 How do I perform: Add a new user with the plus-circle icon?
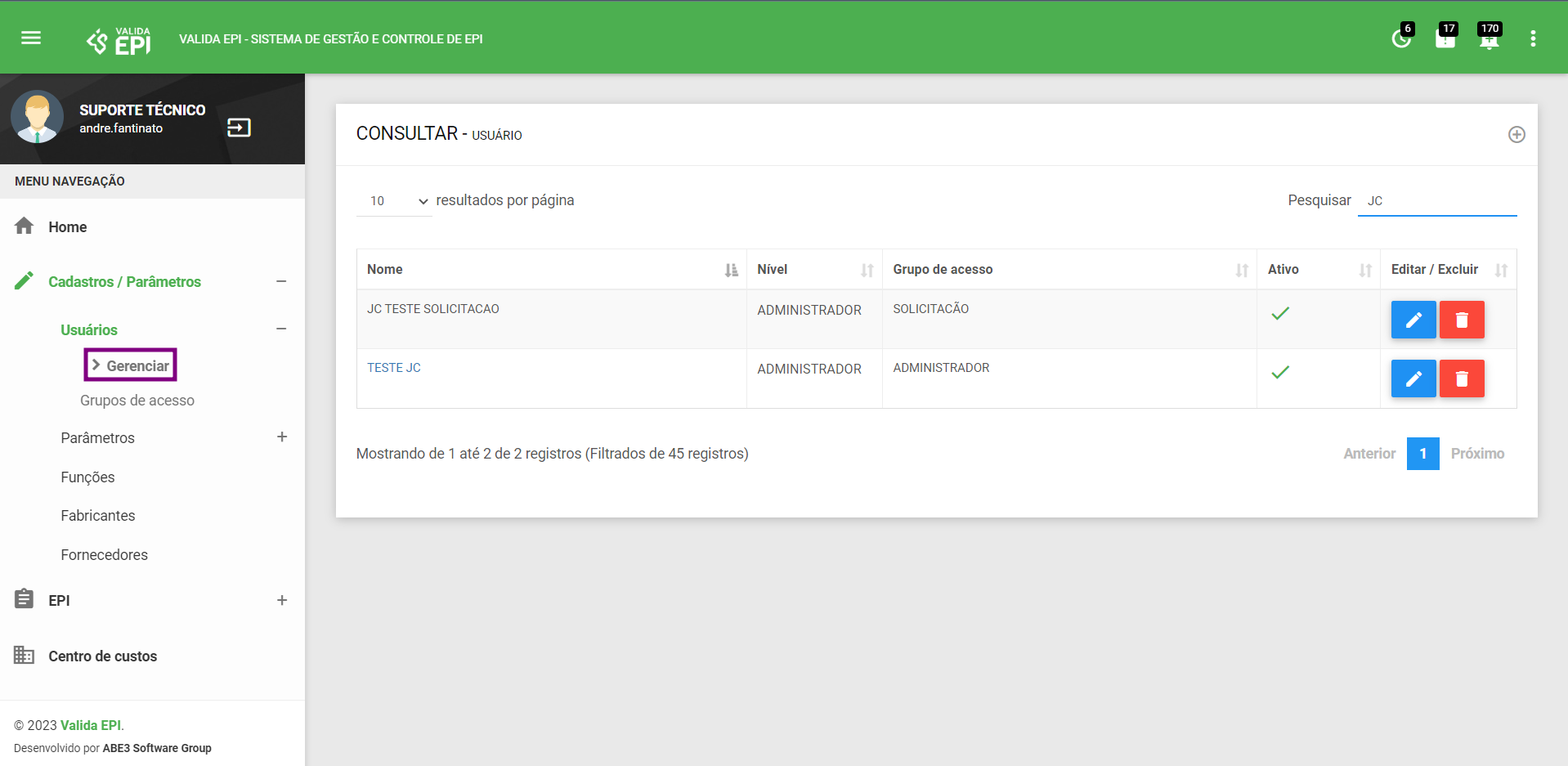tap(1516, 135)
